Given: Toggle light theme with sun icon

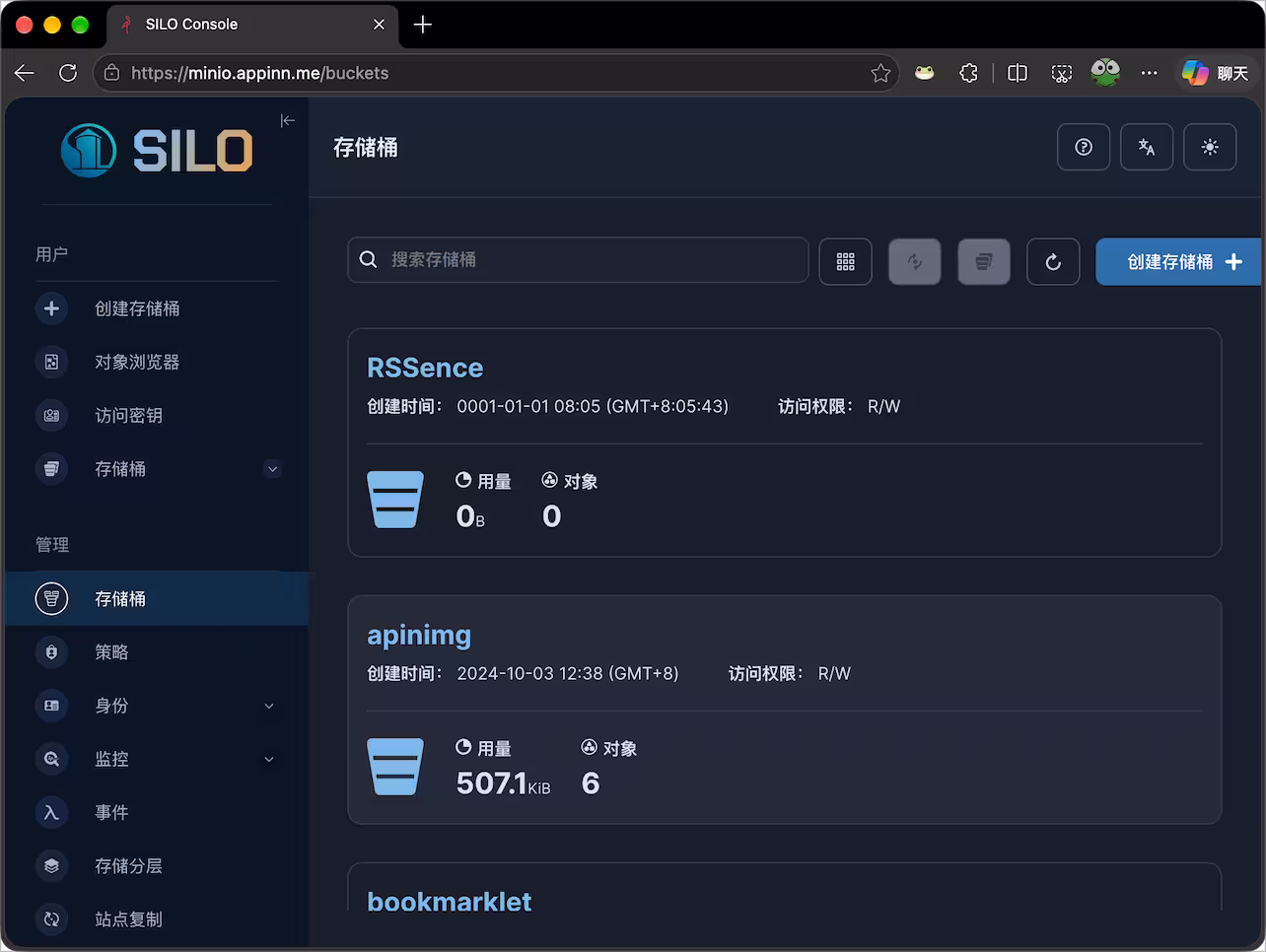Looking at the screenshot, I should tap(1210, 147).
